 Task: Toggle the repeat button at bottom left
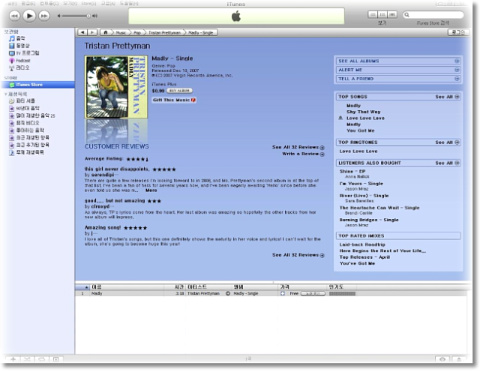pos(42,359)
